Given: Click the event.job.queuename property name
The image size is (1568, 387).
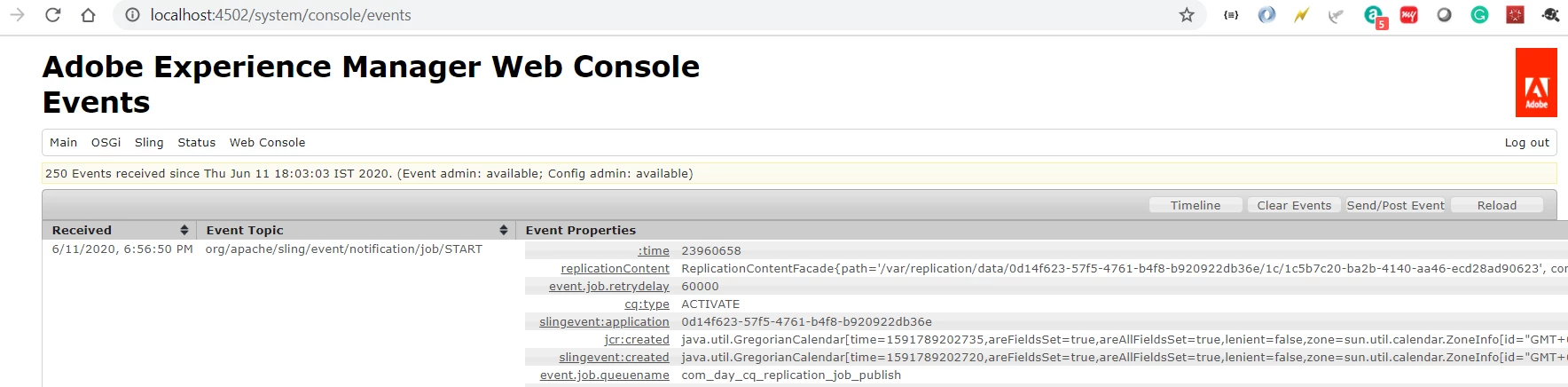Looking at the screenshot, I should point(604,375).
